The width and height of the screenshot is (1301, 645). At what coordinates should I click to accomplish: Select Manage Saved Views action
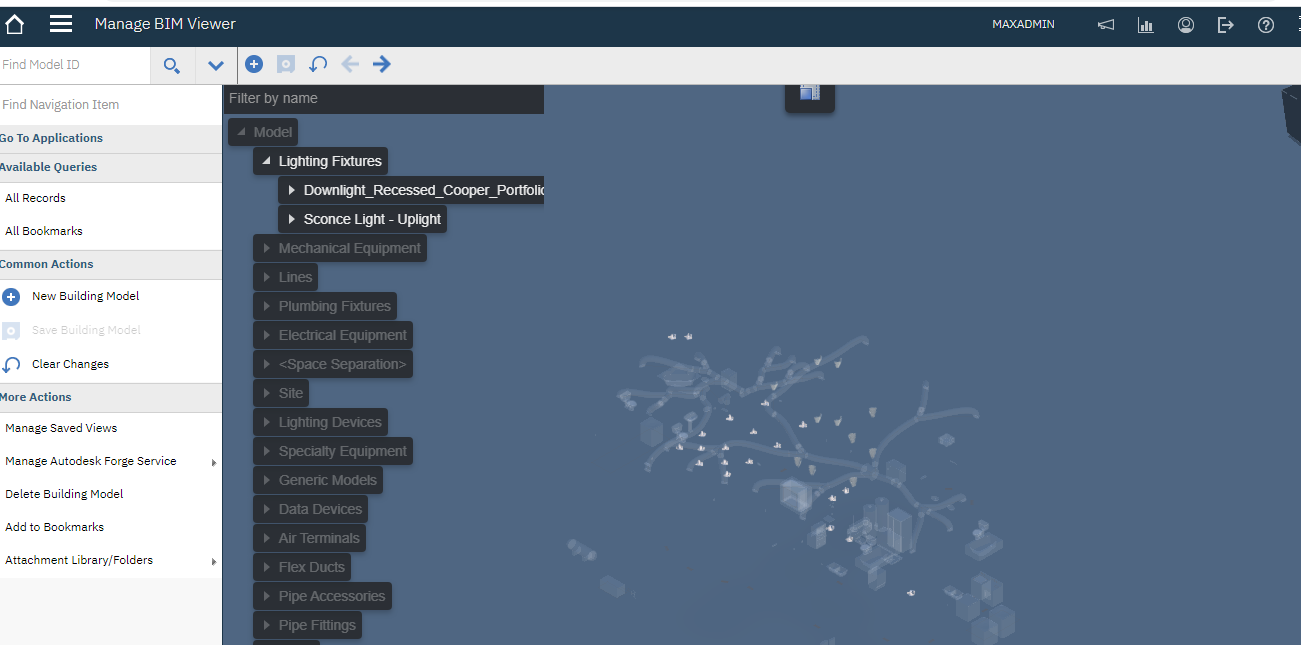(61, 428)
